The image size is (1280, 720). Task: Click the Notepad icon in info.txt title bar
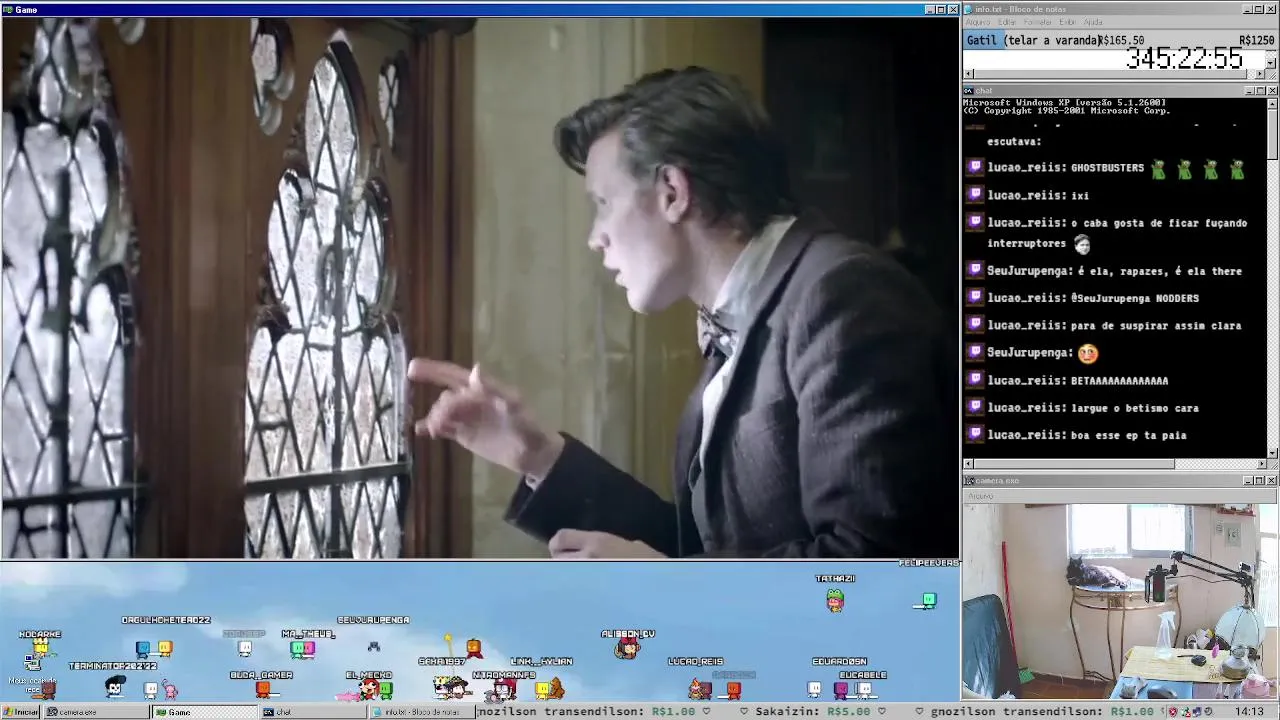968,9
